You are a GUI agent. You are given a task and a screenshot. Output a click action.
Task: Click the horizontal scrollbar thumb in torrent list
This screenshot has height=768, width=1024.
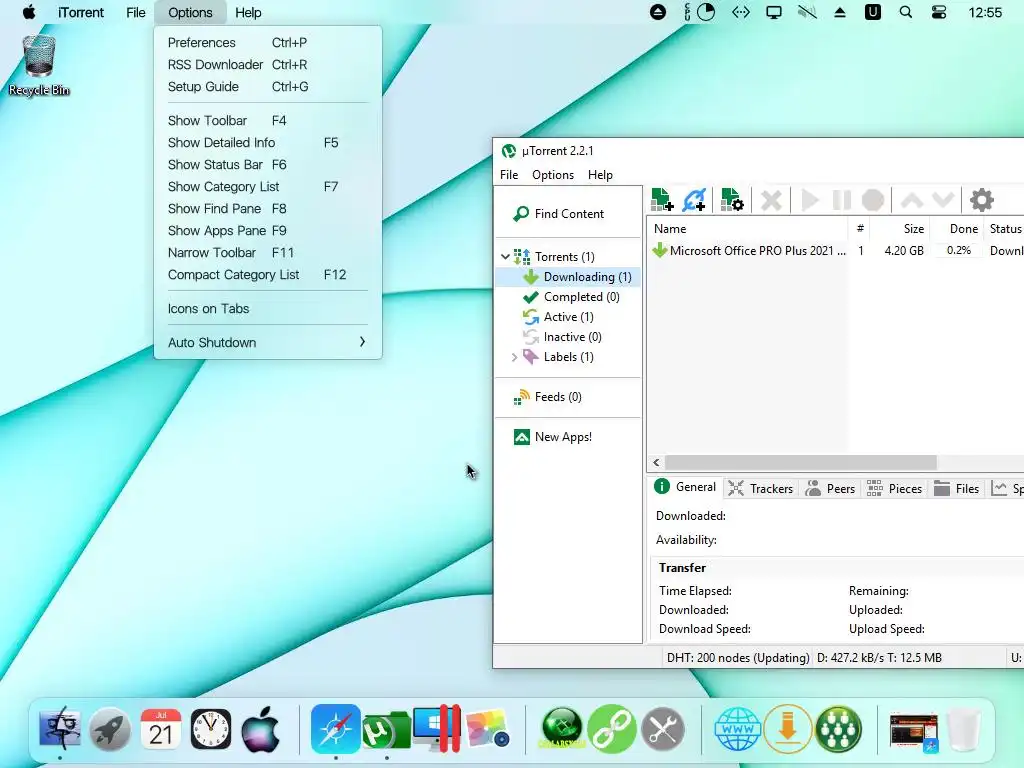point(801,462)
